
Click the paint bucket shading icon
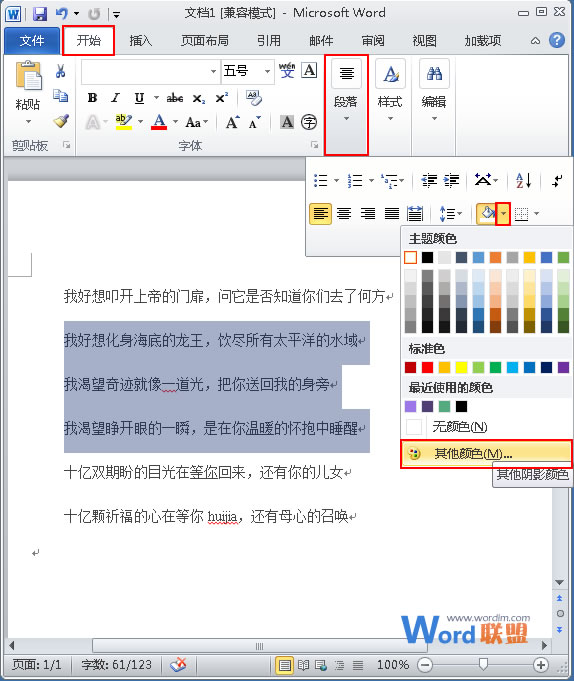[x=487, y=213]
